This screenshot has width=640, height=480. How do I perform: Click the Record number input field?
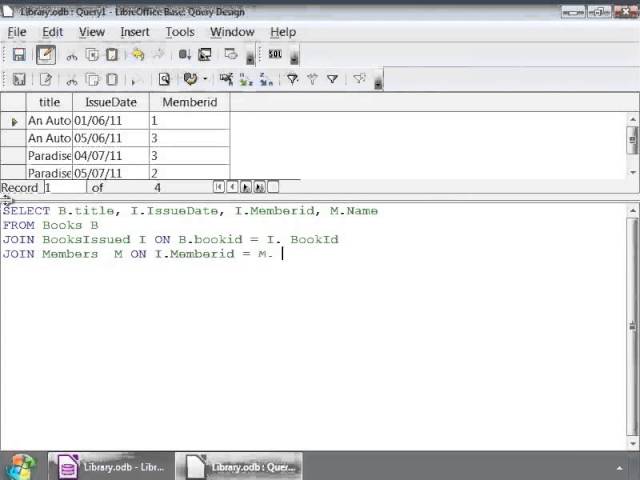pyautogui.click(x=65, y=187)
